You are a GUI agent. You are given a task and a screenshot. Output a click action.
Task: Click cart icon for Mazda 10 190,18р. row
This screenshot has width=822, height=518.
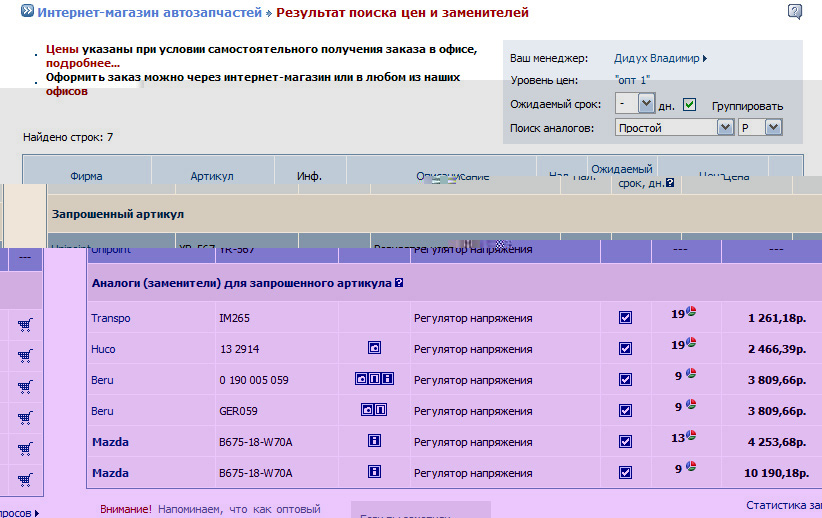pos(25,479)
